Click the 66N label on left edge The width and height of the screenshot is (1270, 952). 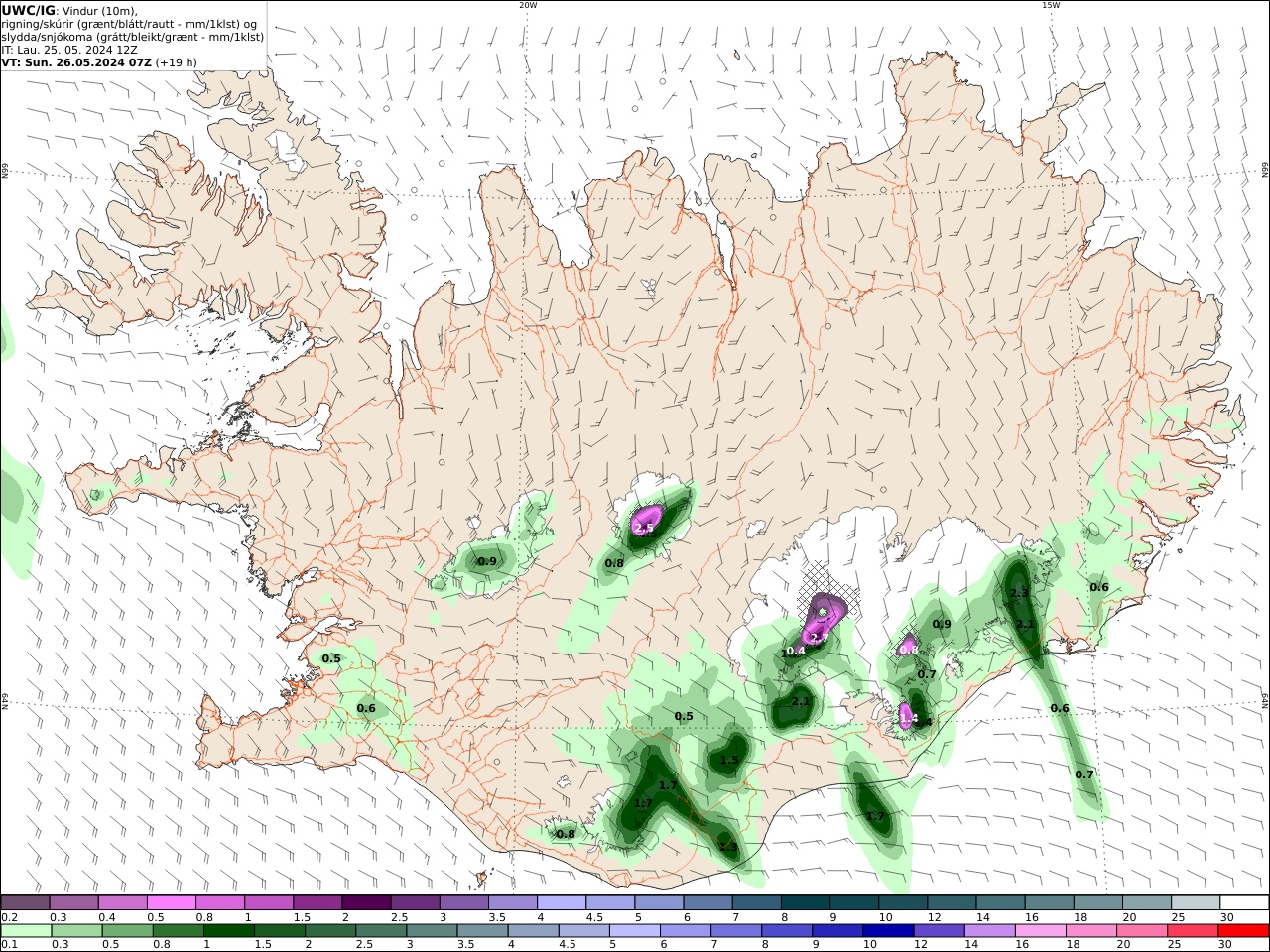pos(5,171)
